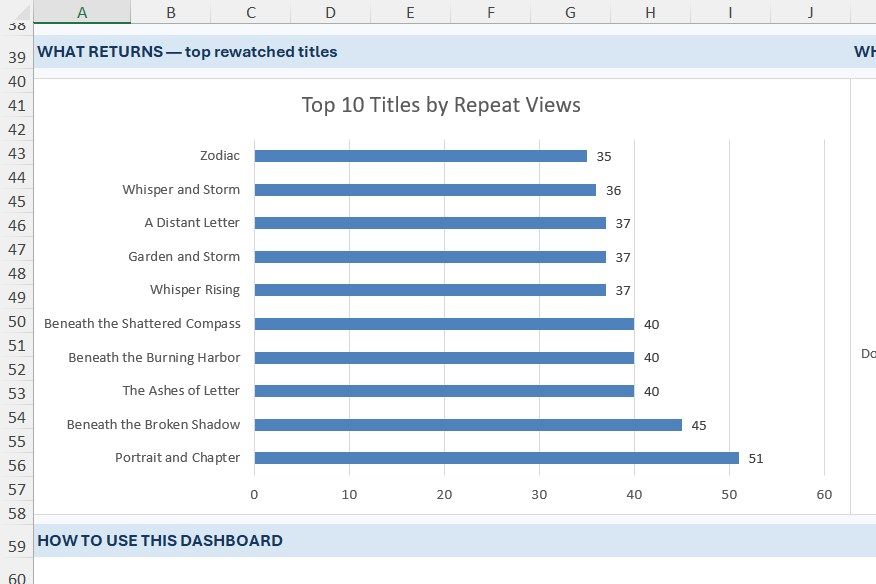Select the chart title 'Top 10 Titles by Repeat Views'

(x=441, y=105)
